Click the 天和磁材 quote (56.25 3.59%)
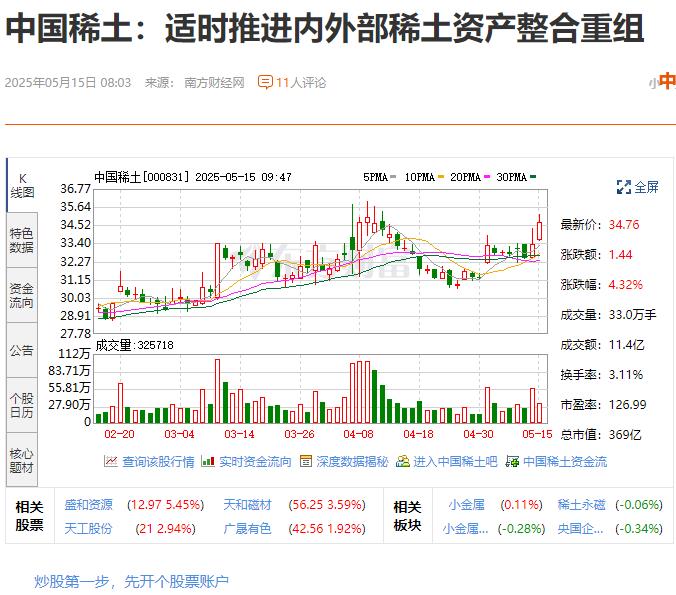This screenshot has height=595, width=676. 327,504
